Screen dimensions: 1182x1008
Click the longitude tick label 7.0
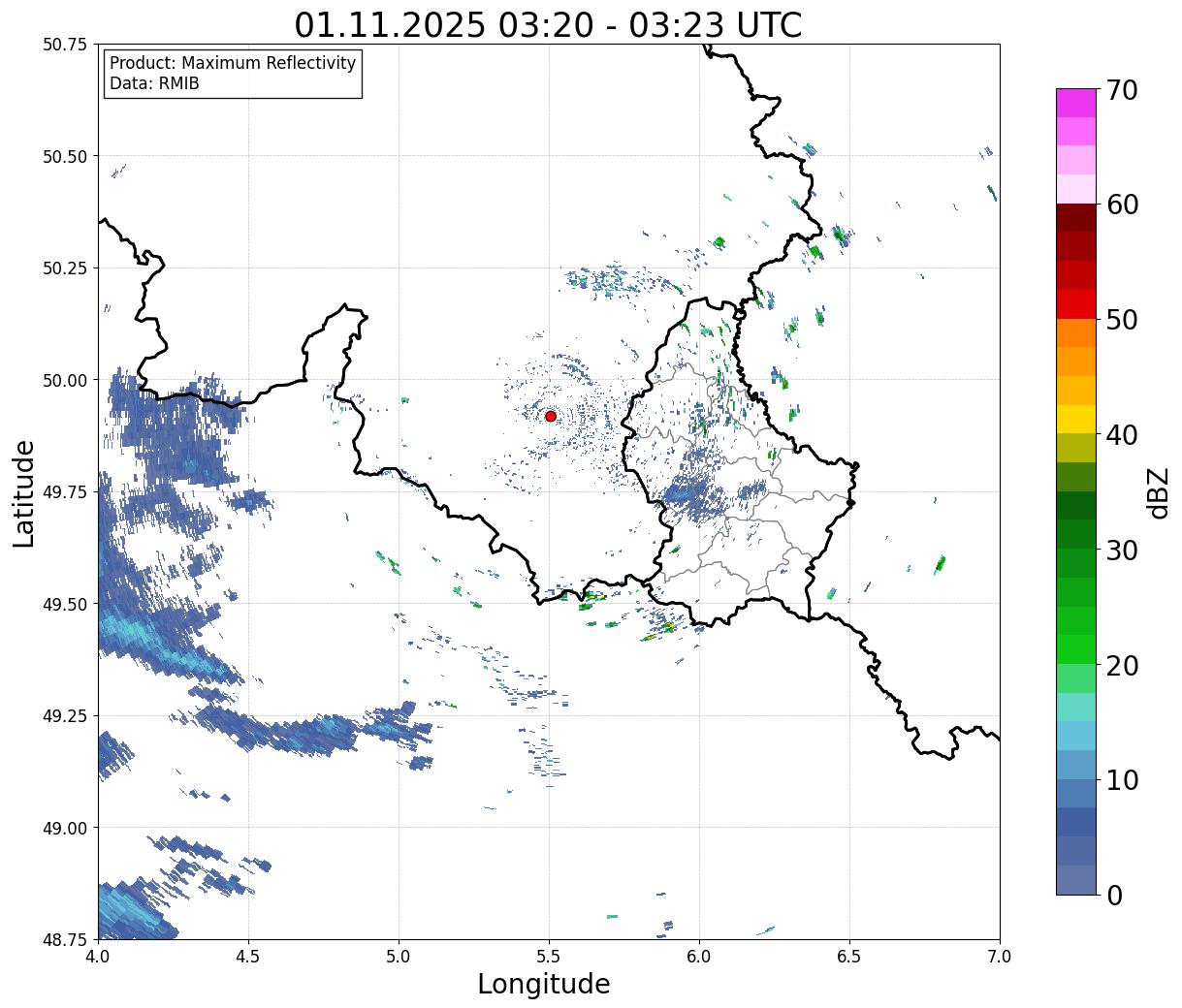(x=1000, y=956)
